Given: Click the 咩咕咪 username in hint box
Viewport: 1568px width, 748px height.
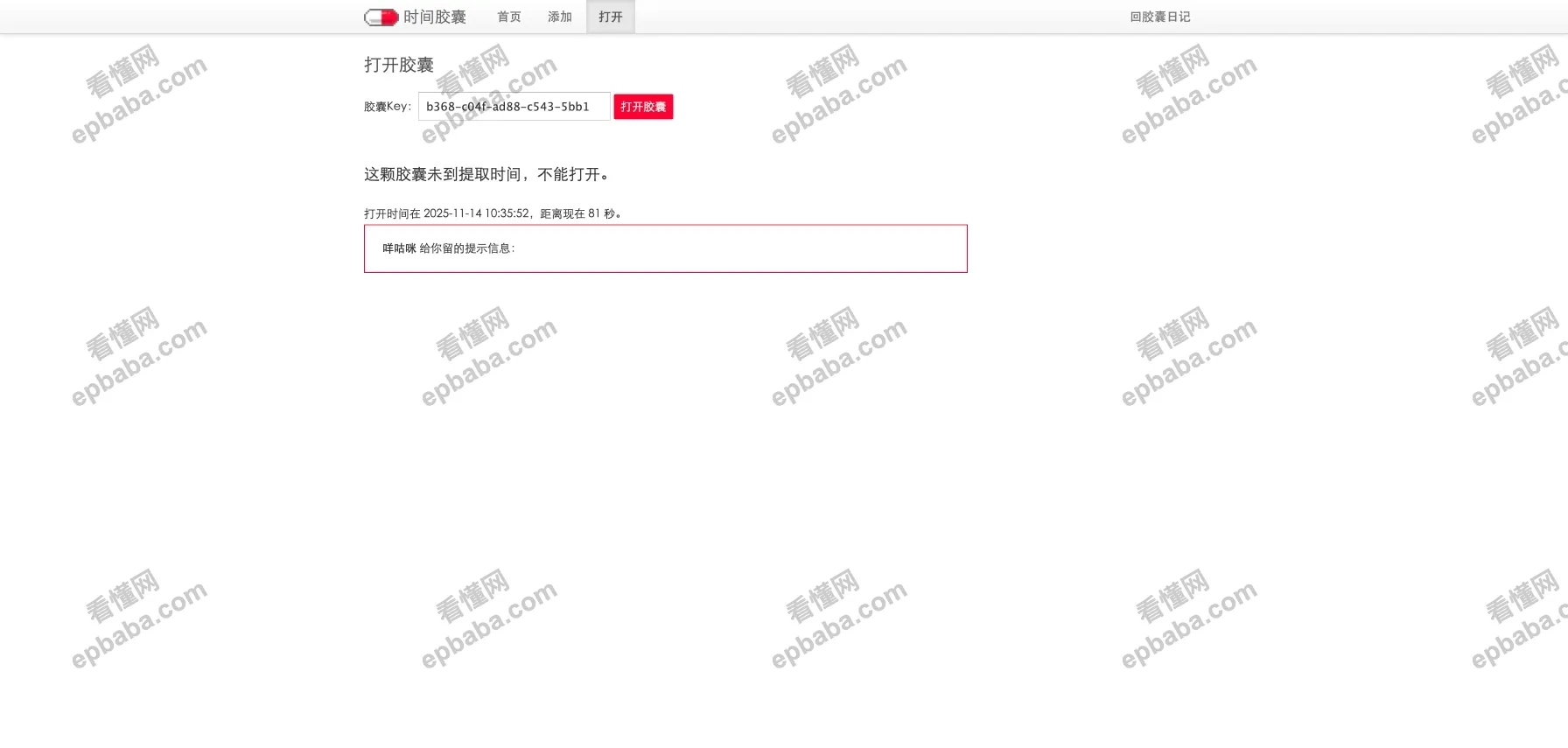Looking at the screenshot, I should point(399,248).
